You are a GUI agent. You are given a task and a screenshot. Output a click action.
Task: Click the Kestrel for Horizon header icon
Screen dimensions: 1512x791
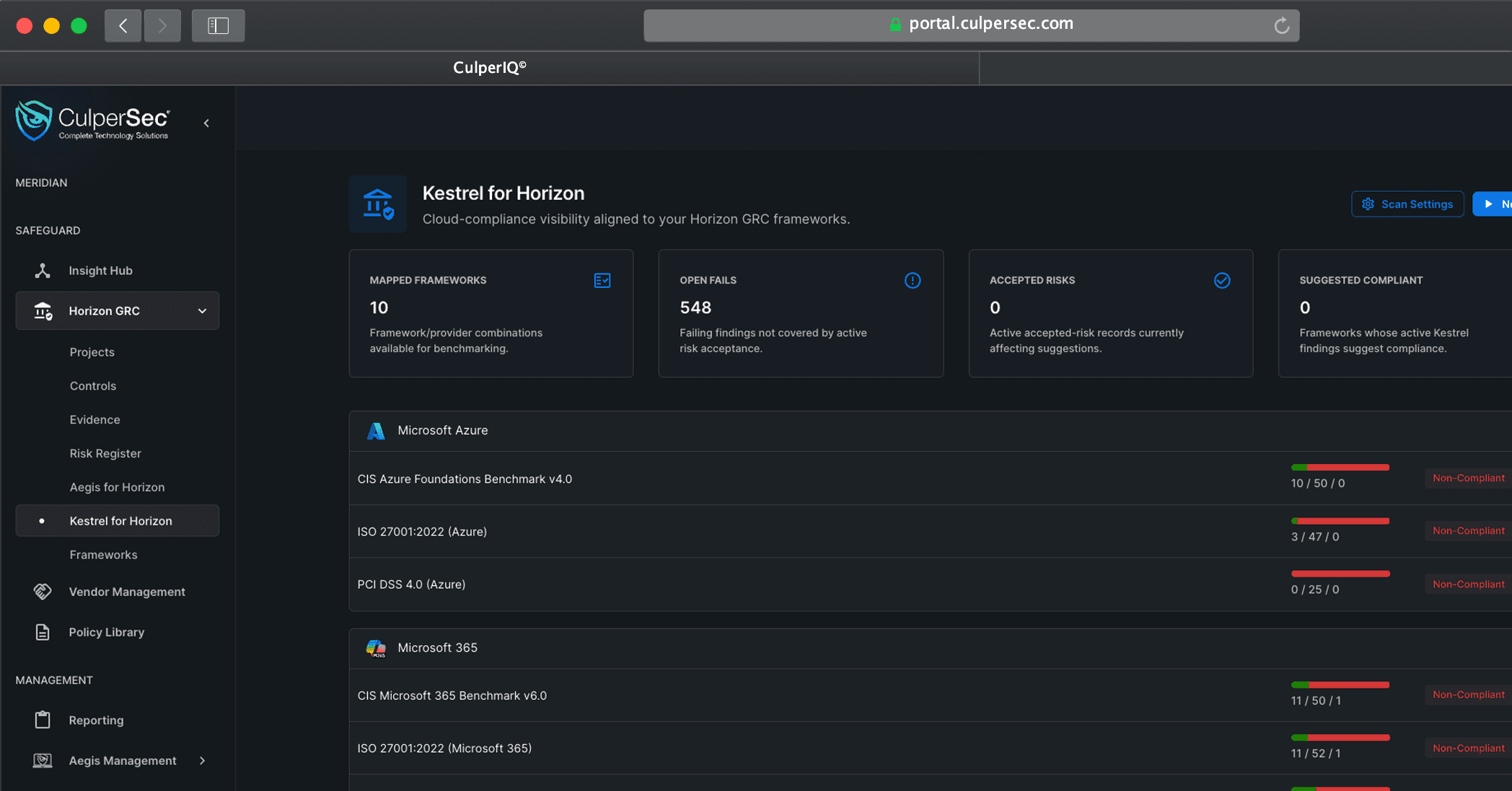tap(378, 204)
